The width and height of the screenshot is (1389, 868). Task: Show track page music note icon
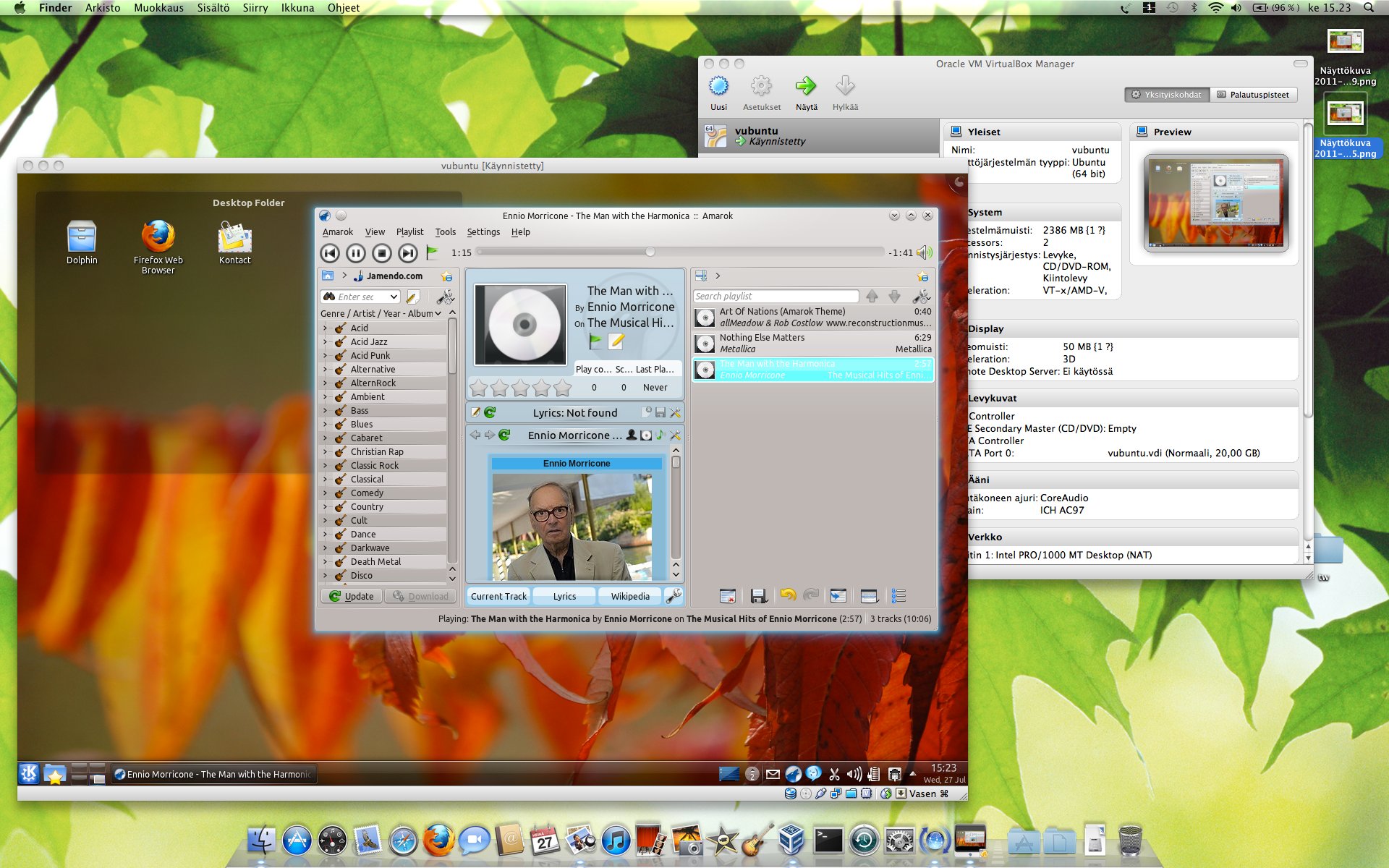pos(660,435)
